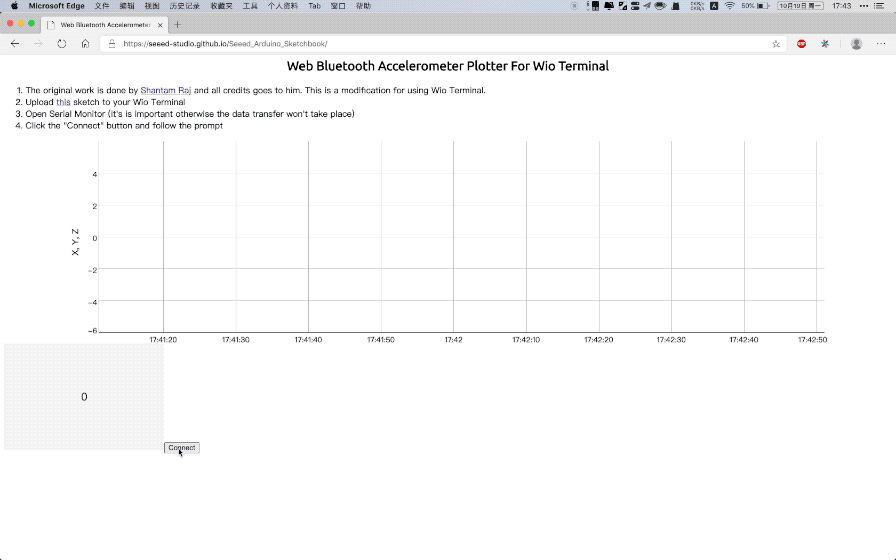Open the notification center list icon
The width and height of the screenshot is (896, 560).
[x=879, y=6]
